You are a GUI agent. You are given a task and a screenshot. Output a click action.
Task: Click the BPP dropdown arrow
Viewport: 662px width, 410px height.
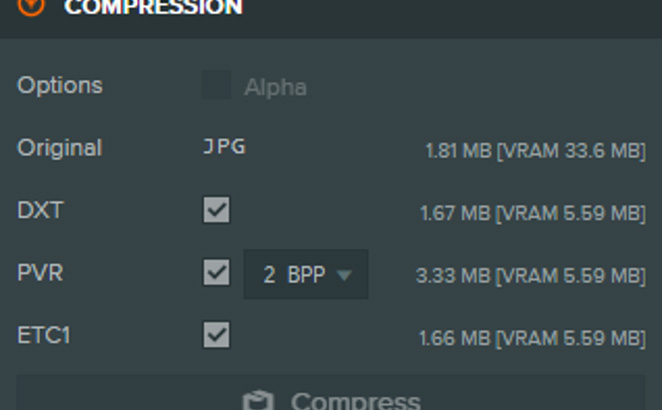pos(344,276)
